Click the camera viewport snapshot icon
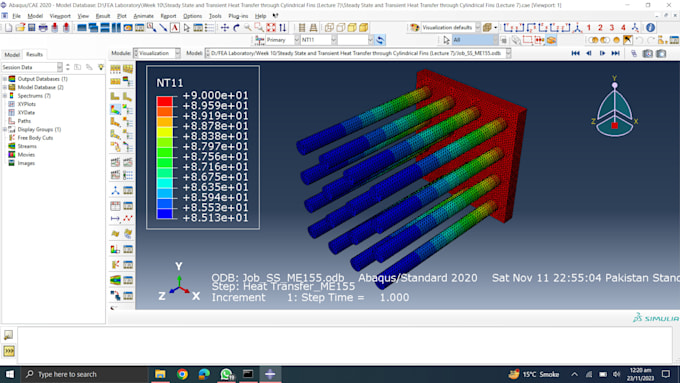680x383 pixels. pyautogui.click(x=647, y=53)
